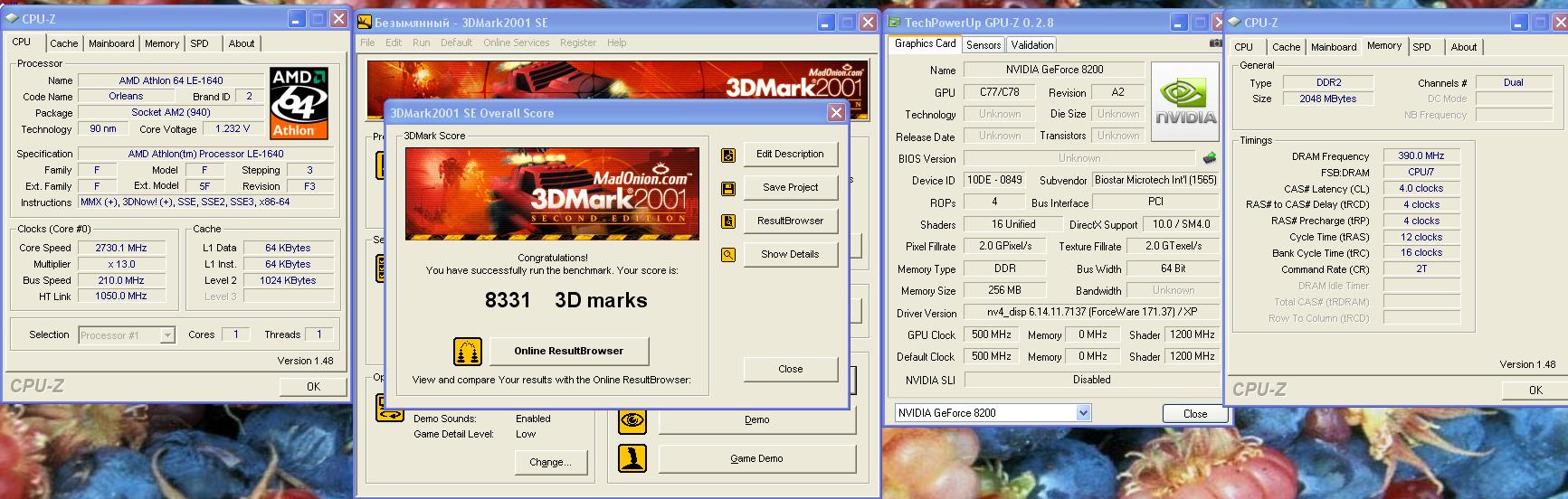Click the DRAM Frequency value 390.0 MHz
This screenshot has height=499, width=1568.
click(1421, 155)
